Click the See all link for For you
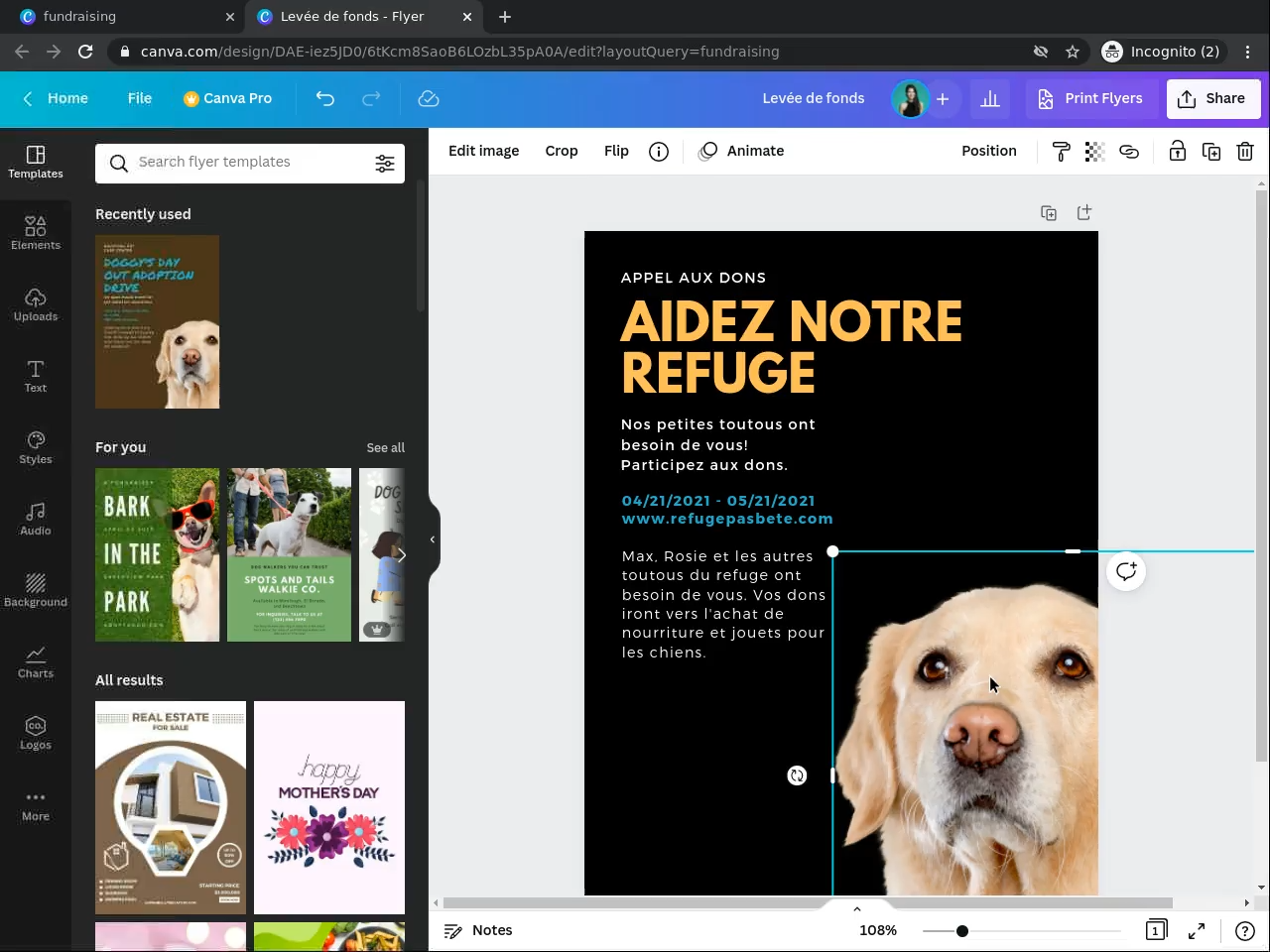This screenshot has width=1270, height=952. pyautogui.click(x=386, y=447)
